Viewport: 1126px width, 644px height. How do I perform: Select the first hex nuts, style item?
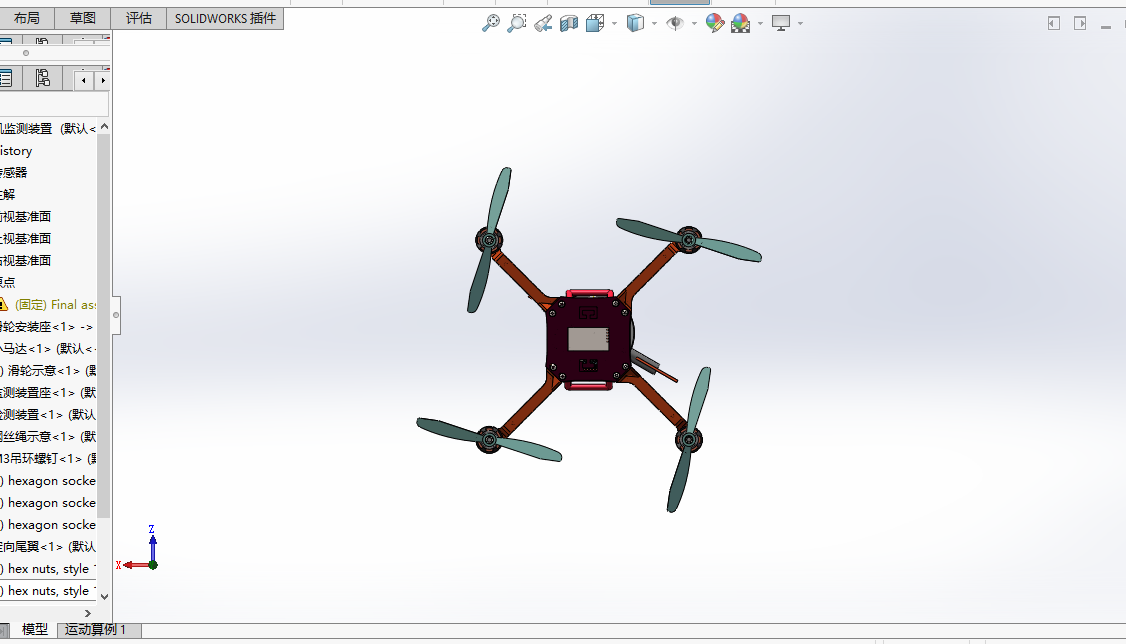coord(48,569)
